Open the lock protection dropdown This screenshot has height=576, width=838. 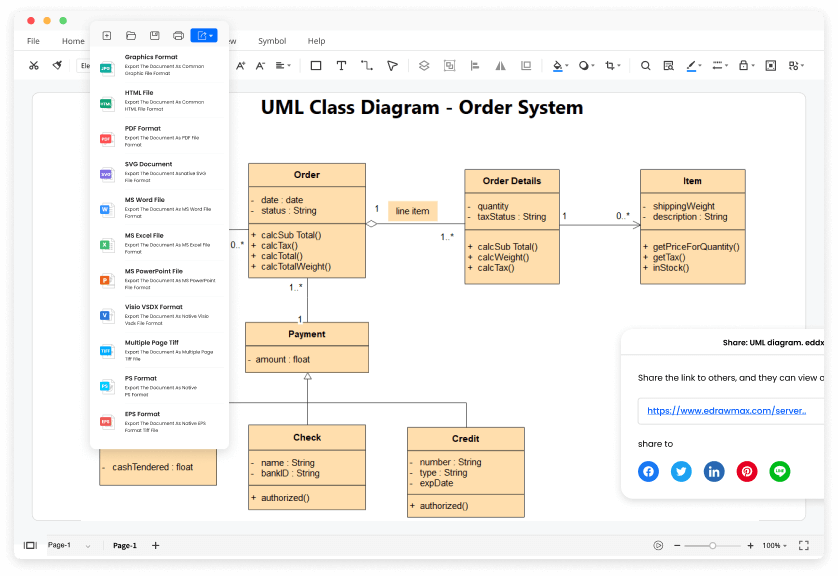click(x=746, y=66)
